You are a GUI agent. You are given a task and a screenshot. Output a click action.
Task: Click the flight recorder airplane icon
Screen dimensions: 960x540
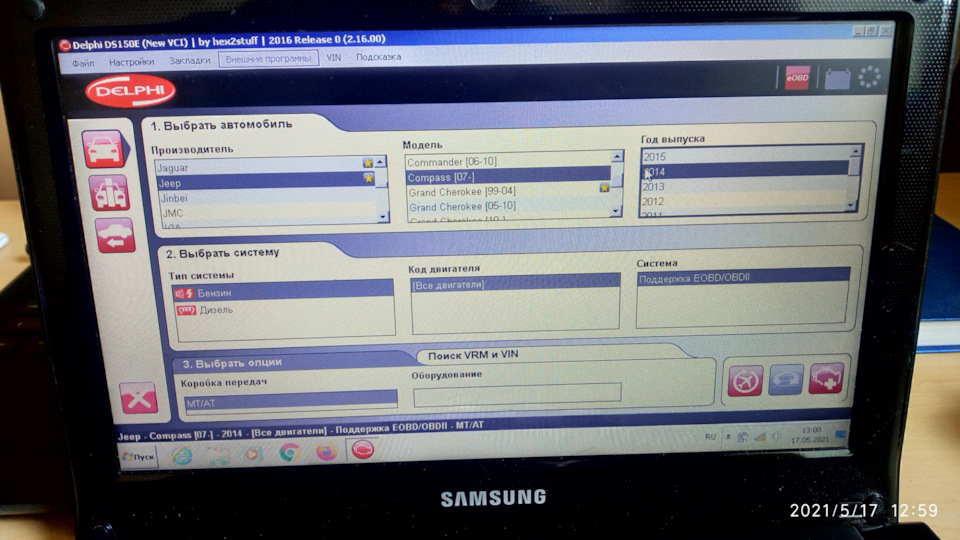tap(744, 381)
